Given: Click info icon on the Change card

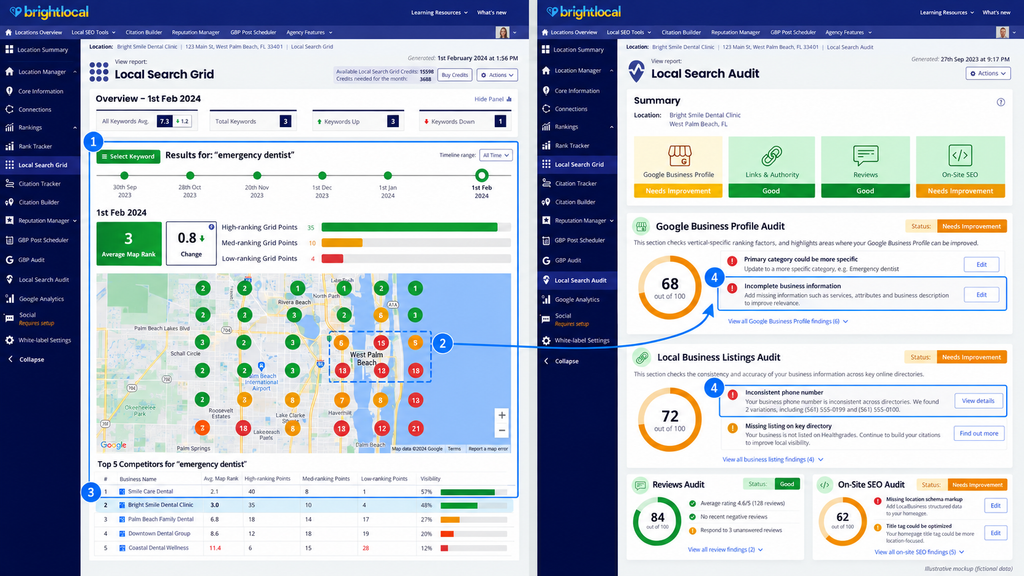Looking at the screenshot, I should pyautogui.click(x=211, y=227).
